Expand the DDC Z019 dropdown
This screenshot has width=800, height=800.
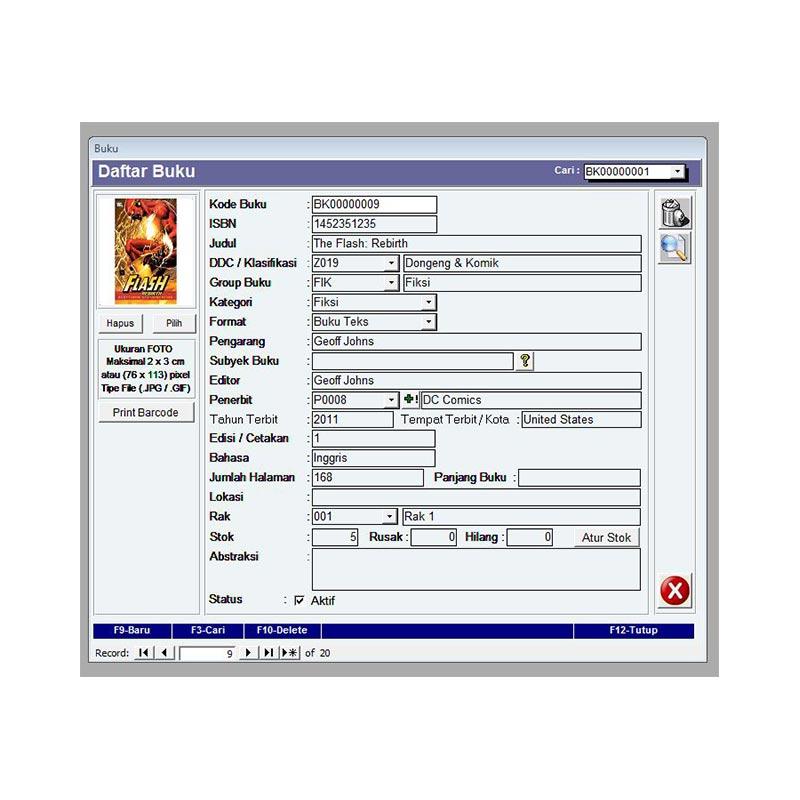(x=391, y=263)
